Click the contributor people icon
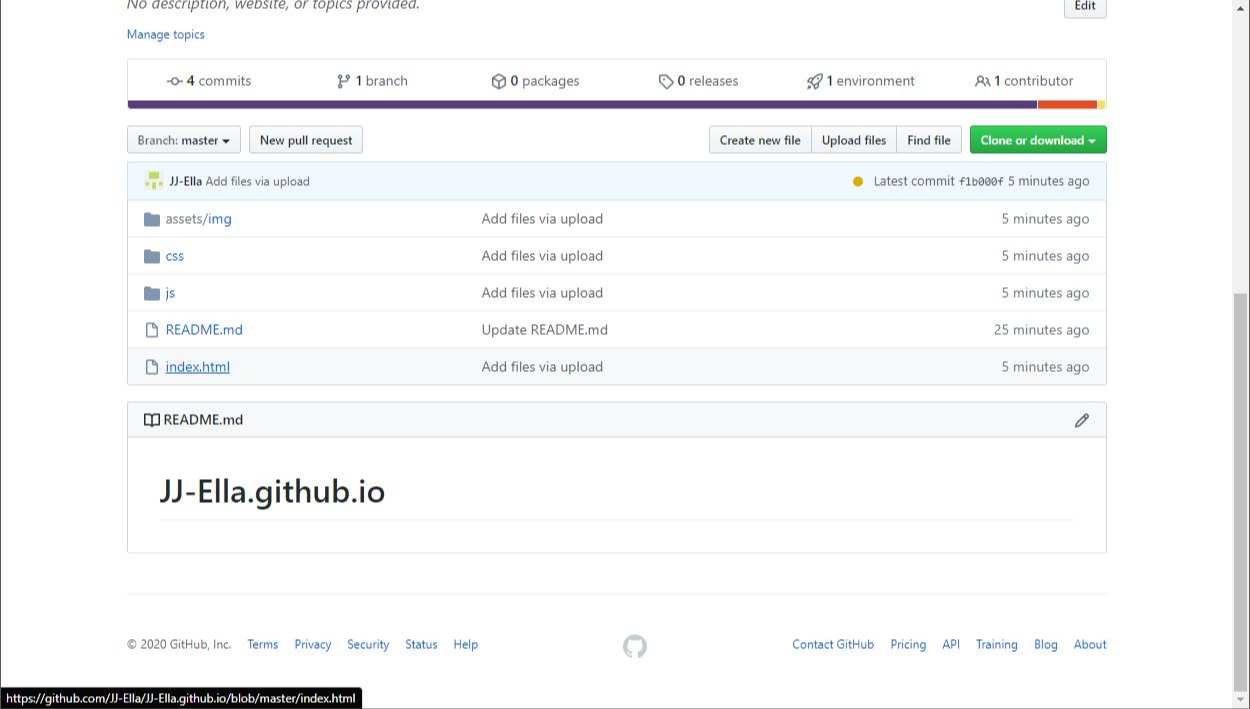Screen dimensions: 1250x709 tap(983, 81)
